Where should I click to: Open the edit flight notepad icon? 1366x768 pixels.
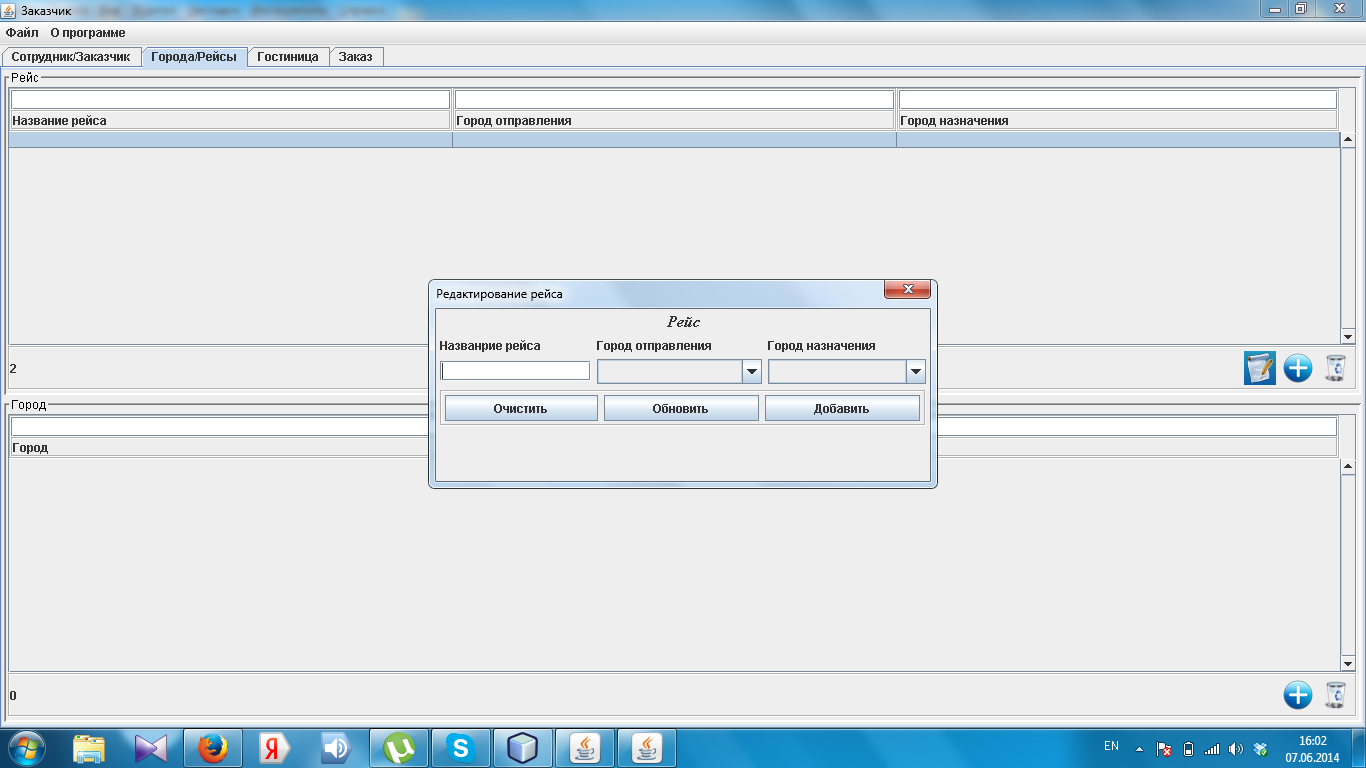(1260, 368)
